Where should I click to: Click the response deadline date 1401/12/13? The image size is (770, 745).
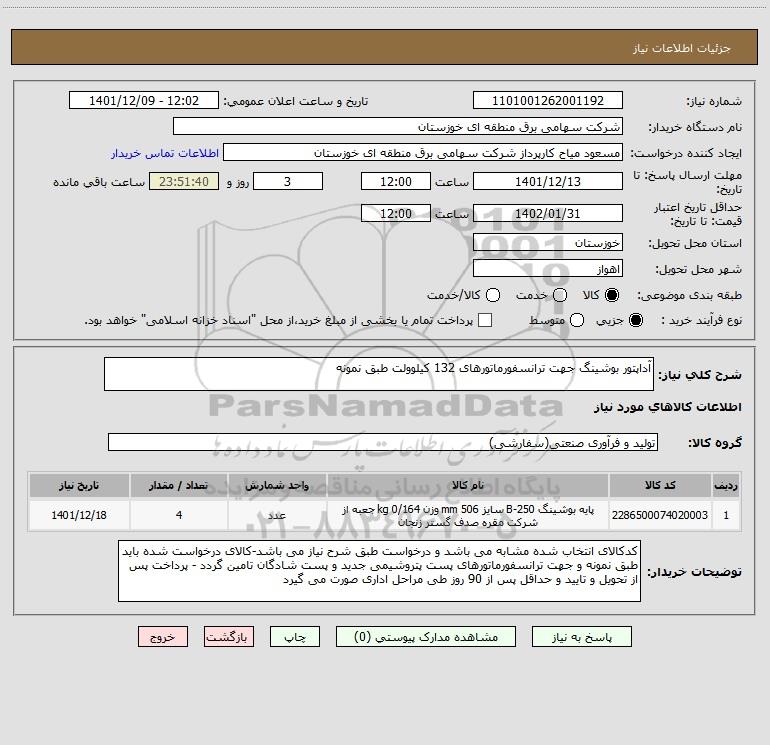pyautogui.click(x=548, y=181)
